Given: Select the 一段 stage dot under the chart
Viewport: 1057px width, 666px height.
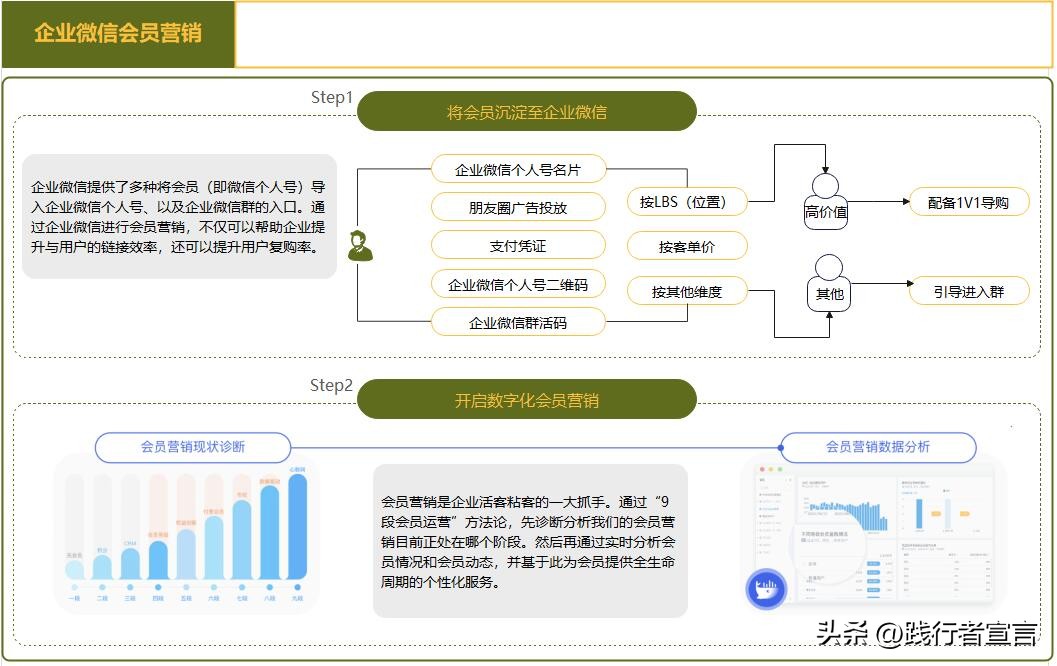Looking at the screenshot, I should pyautogui.click(x=74, y=586).
